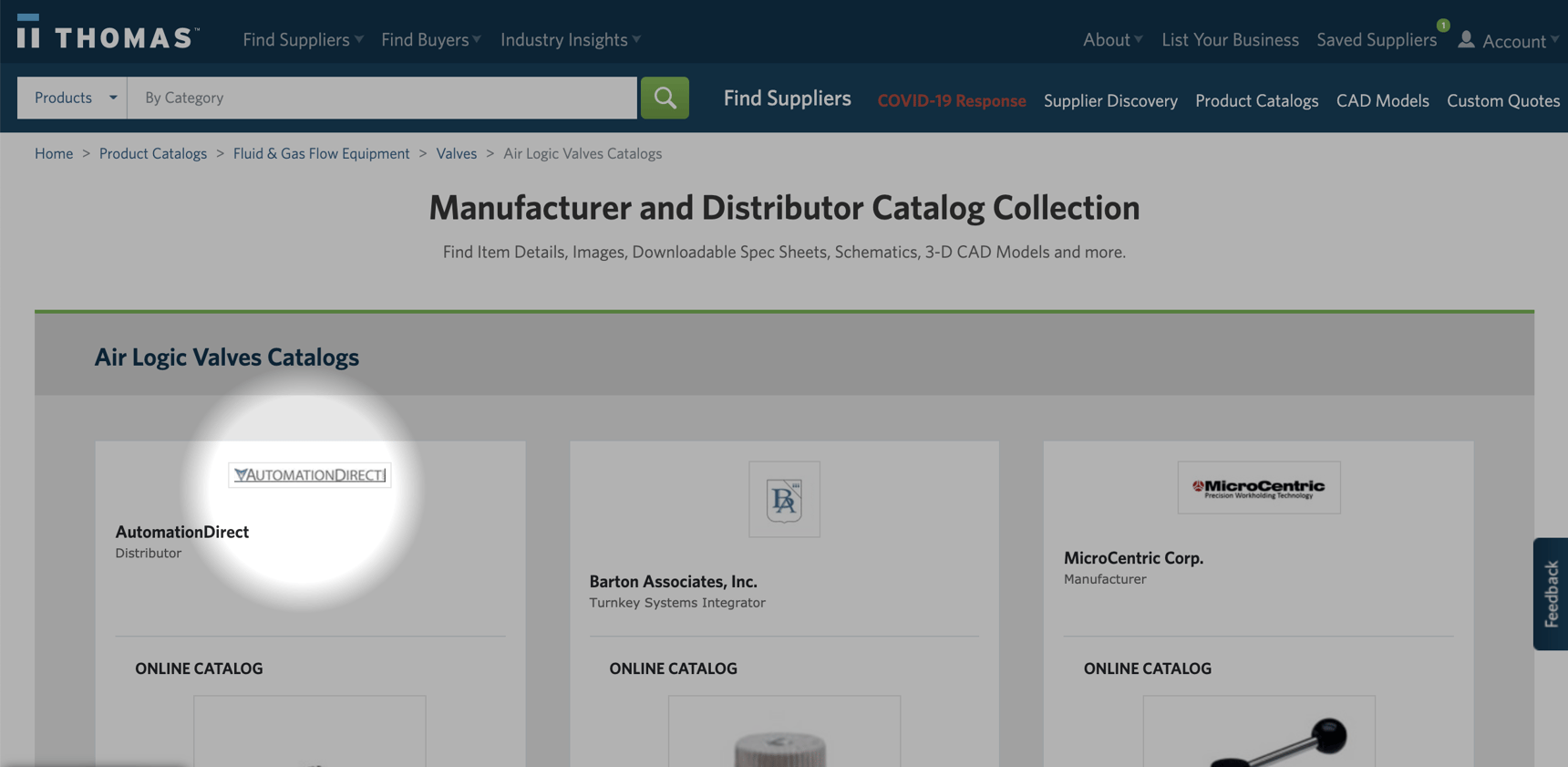Select COVID-19 Response tab

click(x=952, y=100)
